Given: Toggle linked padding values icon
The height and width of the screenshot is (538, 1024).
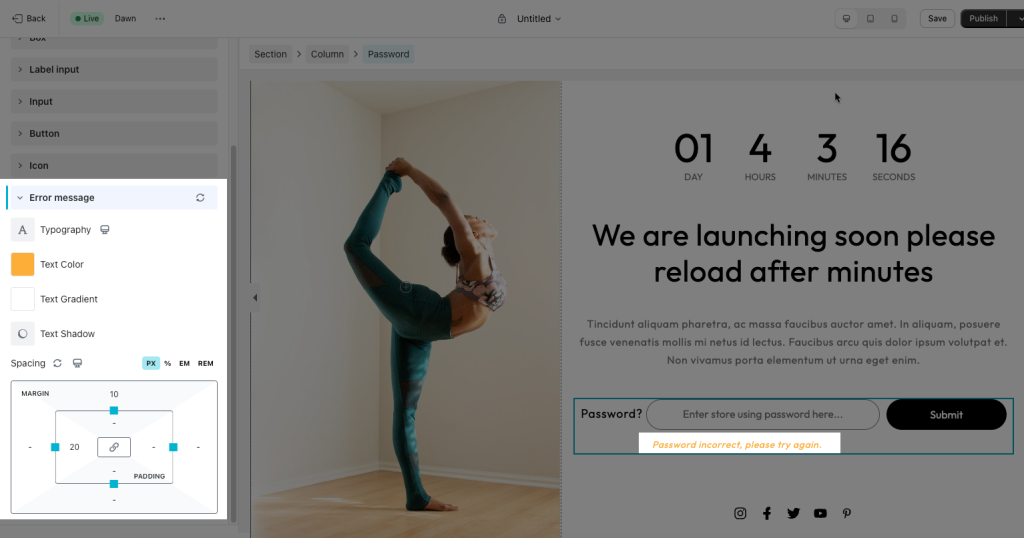Looking at the screenshot, I should pyautogui.click(x=114, y=447).
